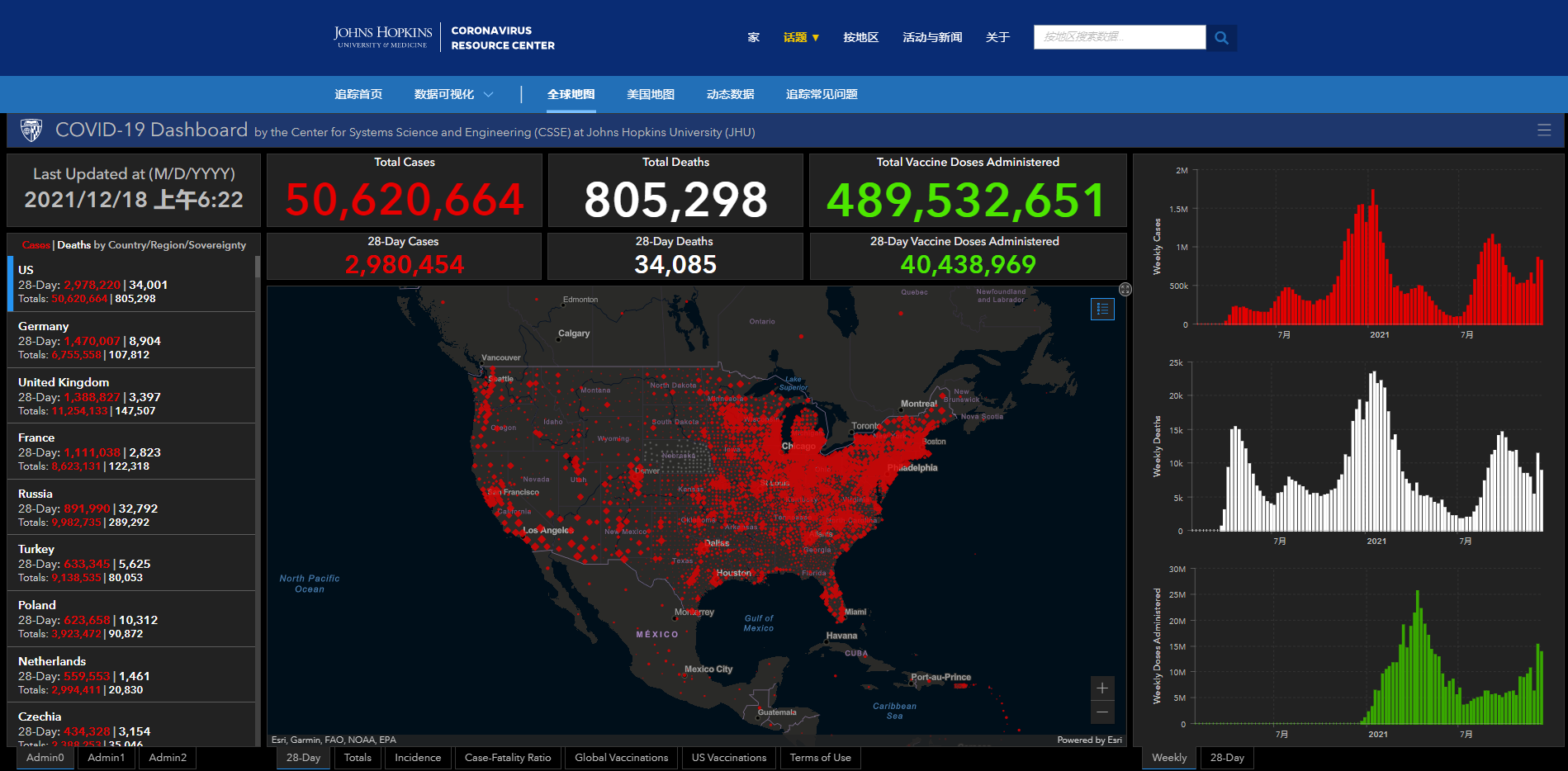The image size is (1568, 771).
Task: Click the Total Cases number 50,620,664
Action: coord(405,200)
